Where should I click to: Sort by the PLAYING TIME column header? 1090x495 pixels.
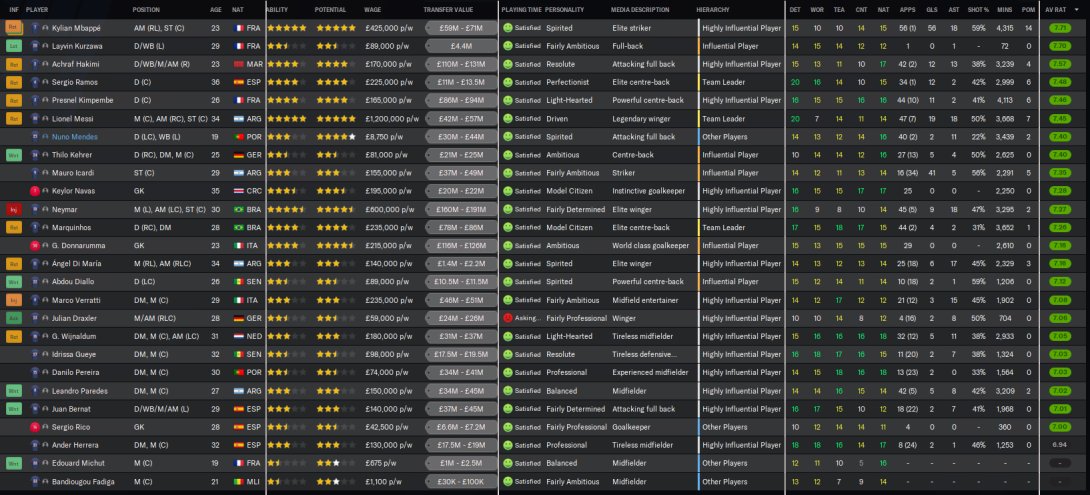click(521, 10)
